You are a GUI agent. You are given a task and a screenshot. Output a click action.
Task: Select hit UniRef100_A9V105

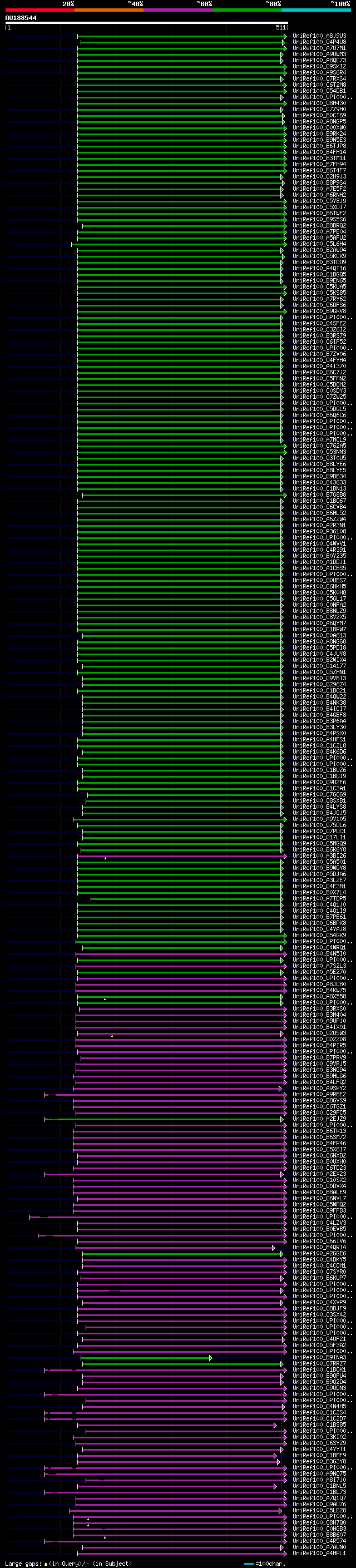click(x=319, y=819)
